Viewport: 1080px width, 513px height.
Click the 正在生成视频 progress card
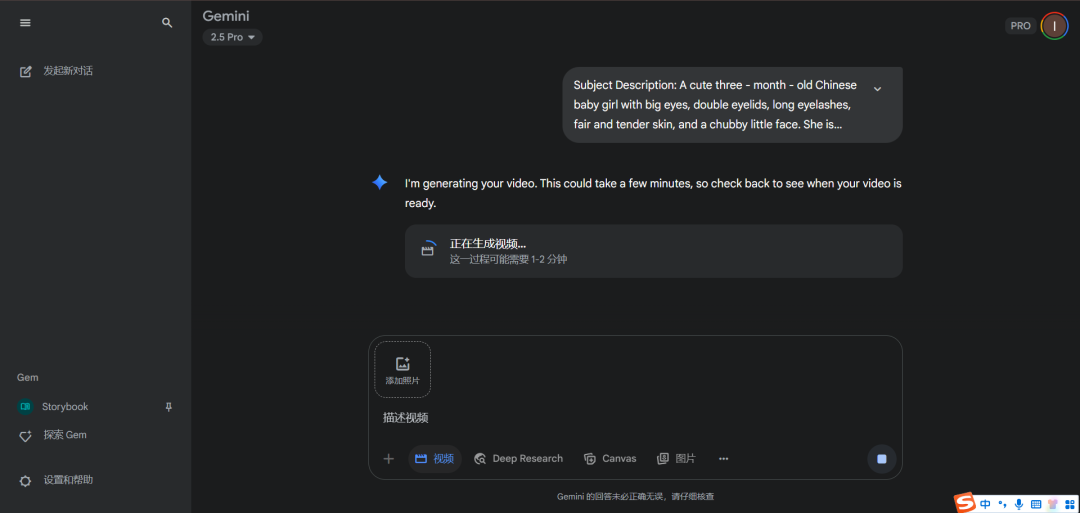point(653,251)
